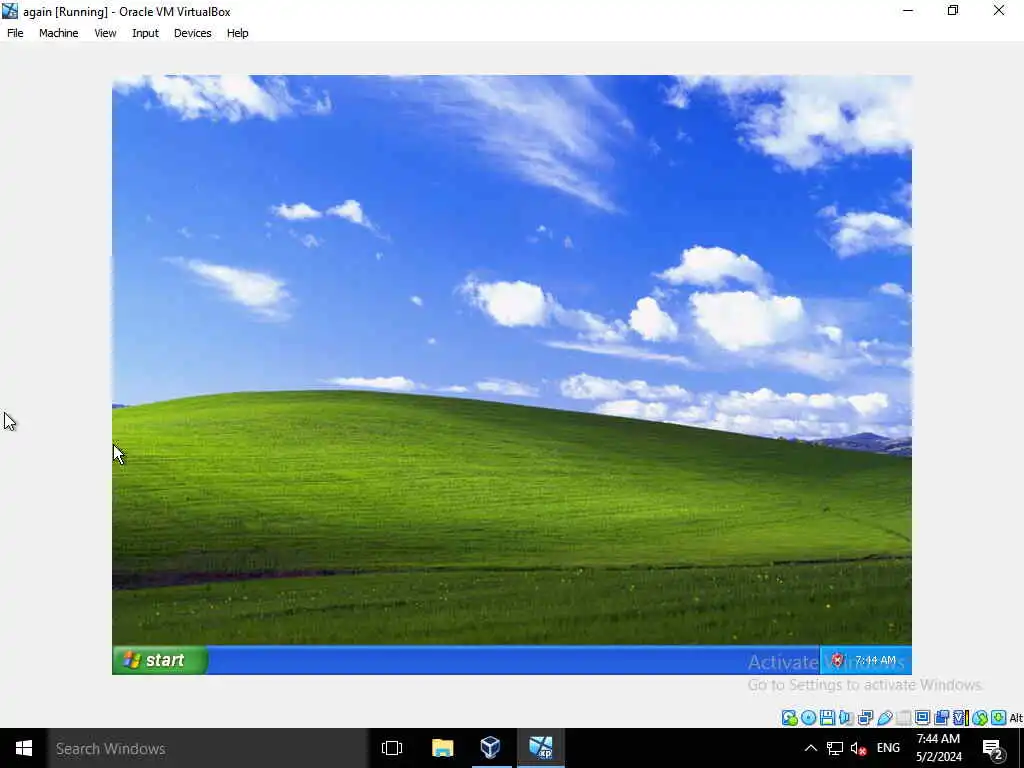The height and width of the screenshot is (768, 1024).
Task: Click the optical disk status icon
Action: [x=808, y=718]
